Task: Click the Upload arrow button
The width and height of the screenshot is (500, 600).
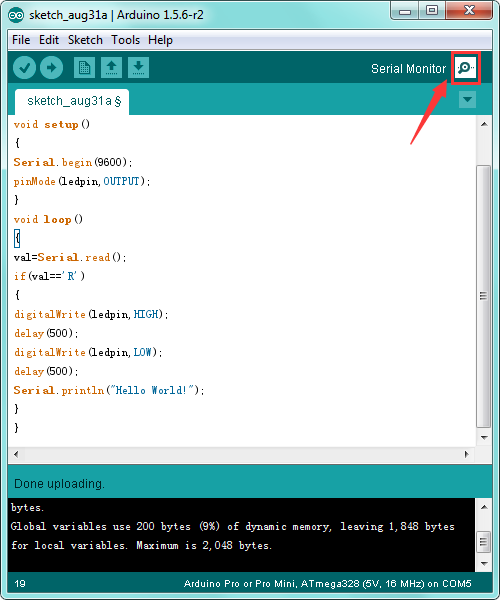Action: (x=51, y=68)
